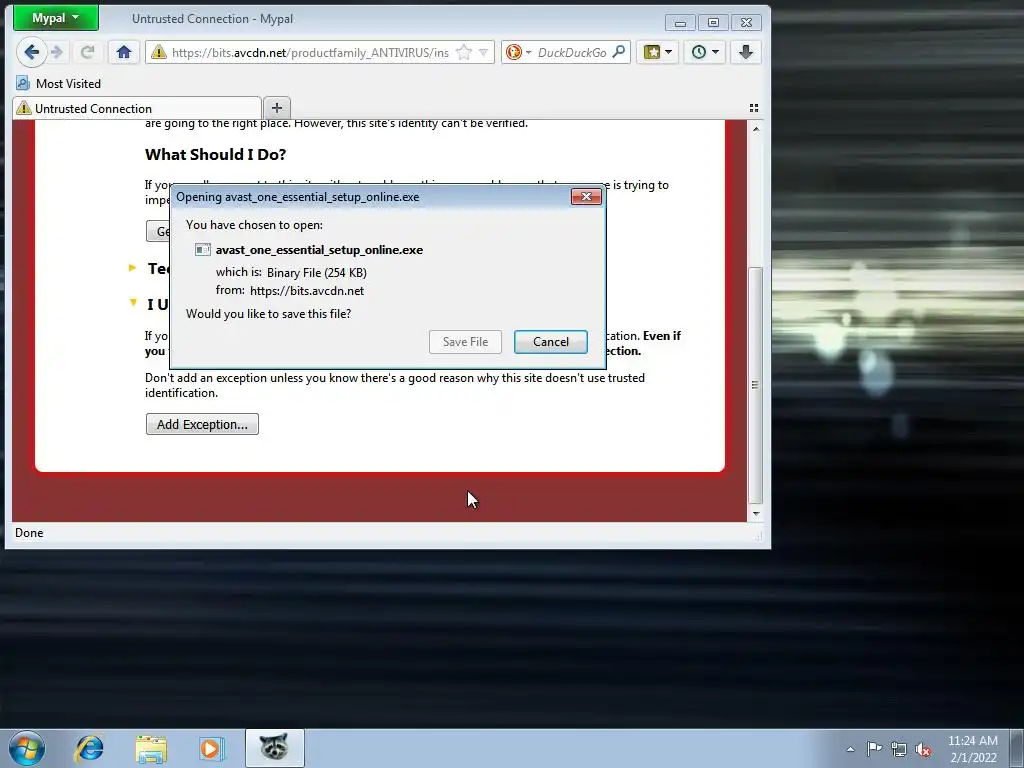The height and width of the screenshot is (768, 1024).
Task: Click the avast_one_essential_setup_online.exe filename text
Action: [319, 249]
